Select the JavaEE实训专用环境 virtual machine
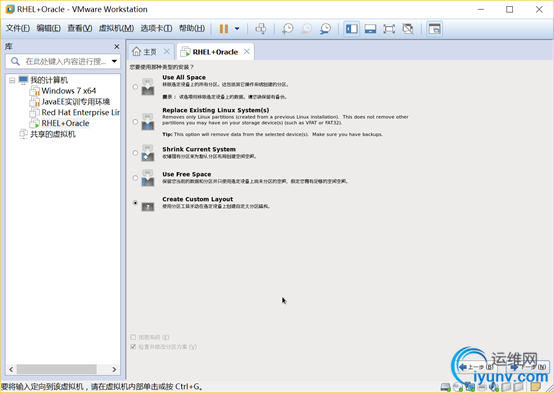This screenshot has width=554, height=393. click(76, 102)
